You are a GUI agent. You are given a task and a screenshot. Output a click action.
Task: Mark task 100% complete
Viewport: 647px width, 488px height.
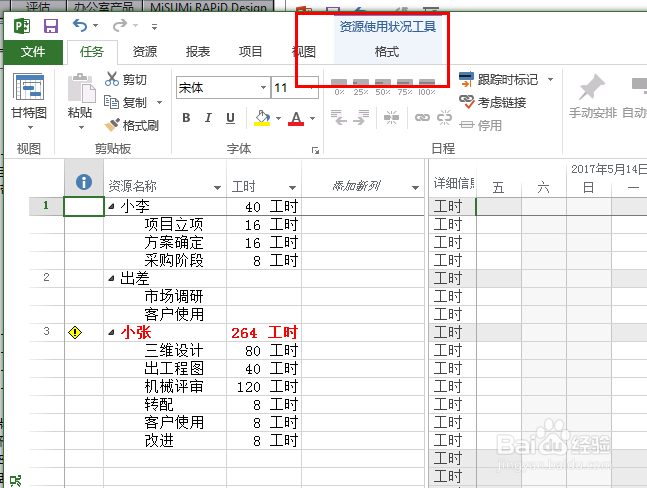click(427, 87)
